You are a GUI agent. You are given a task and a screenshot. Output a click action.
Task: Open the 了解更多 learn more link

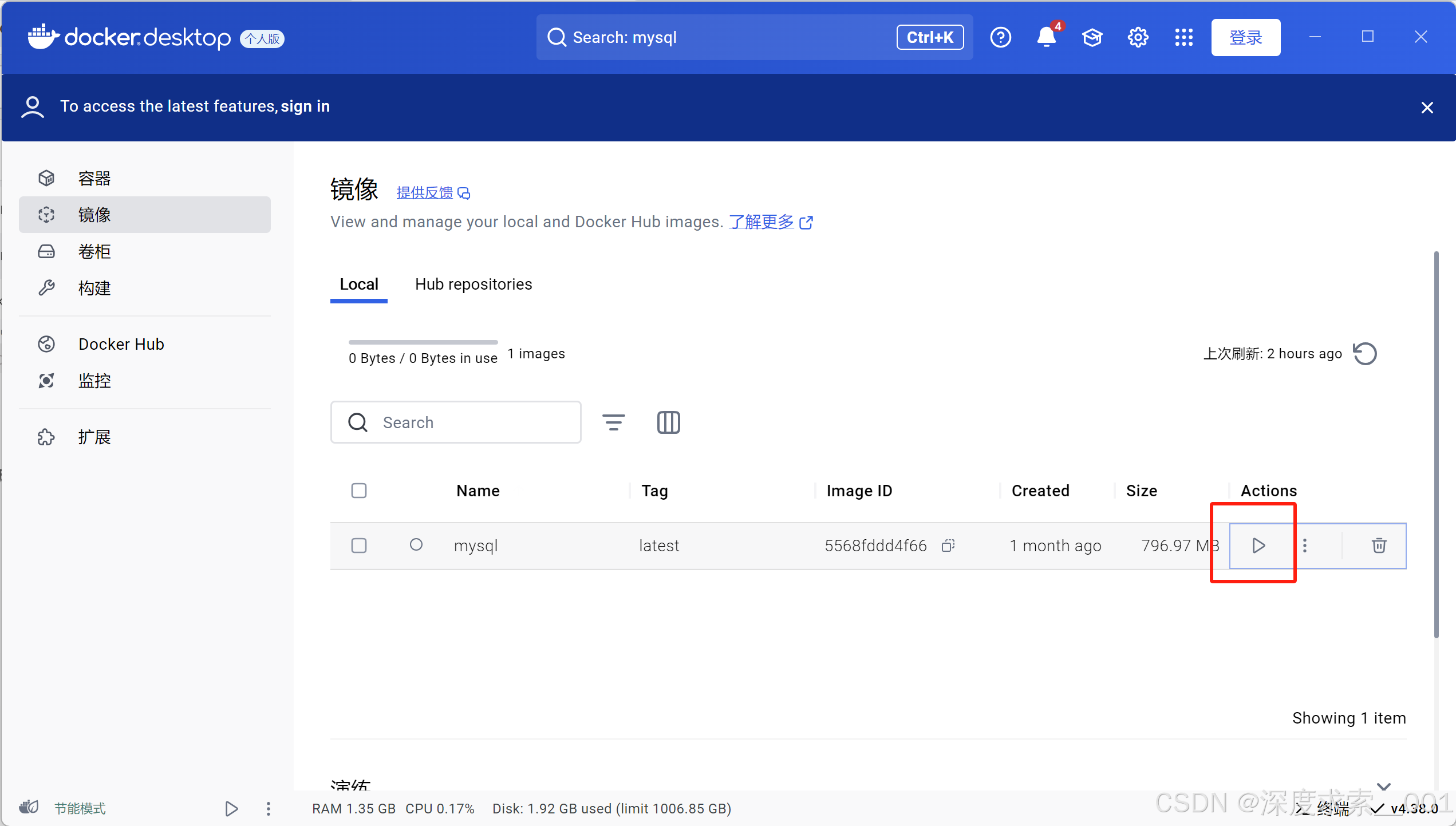[x=761, y=222]
